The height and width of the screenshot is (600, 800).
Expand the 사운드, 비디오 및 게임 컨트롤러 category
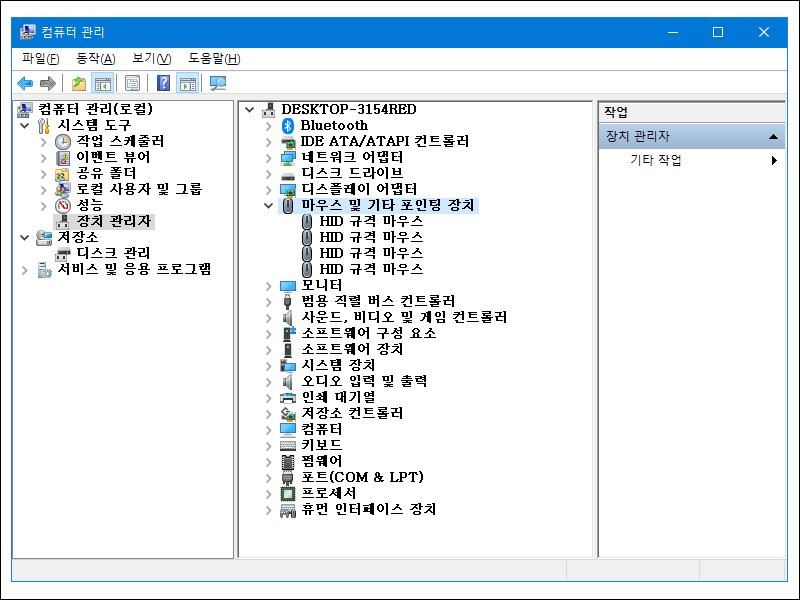coord(269,317)
